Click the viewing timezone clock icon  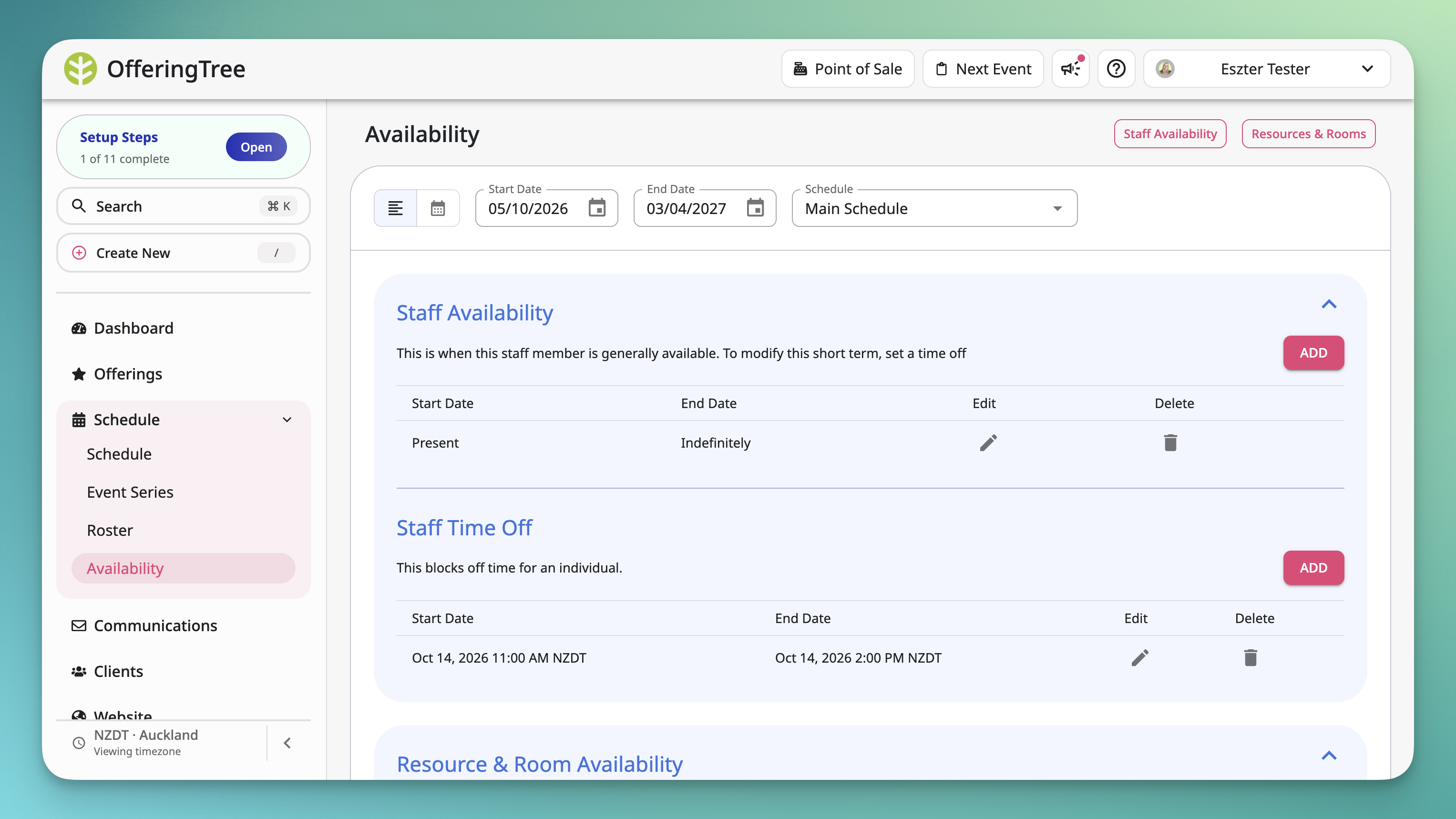point(79,743)
